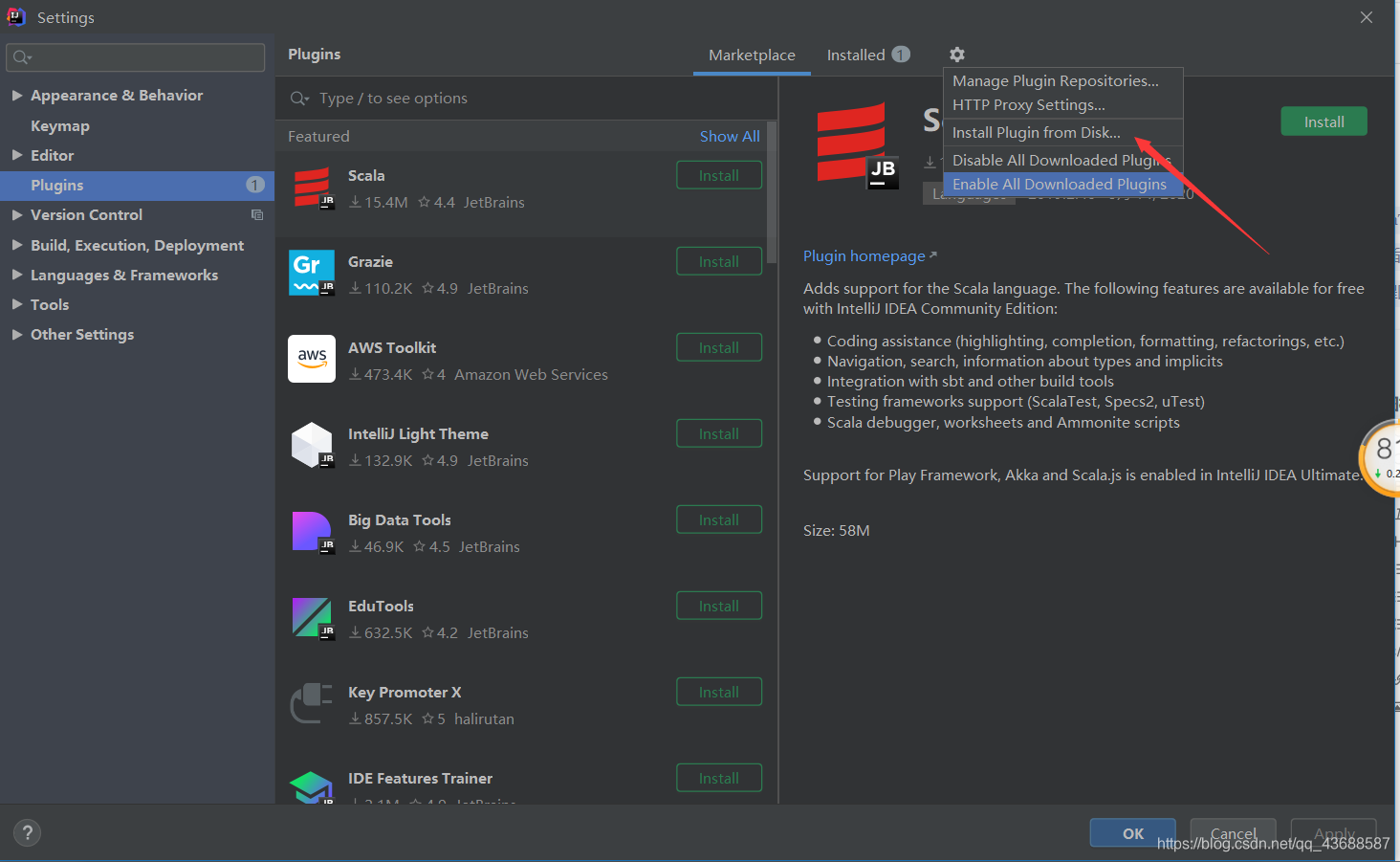The height and width of the screenshot is (862, 1400).
Task: Click the large Scala logo in details
Action: (857, 144)
